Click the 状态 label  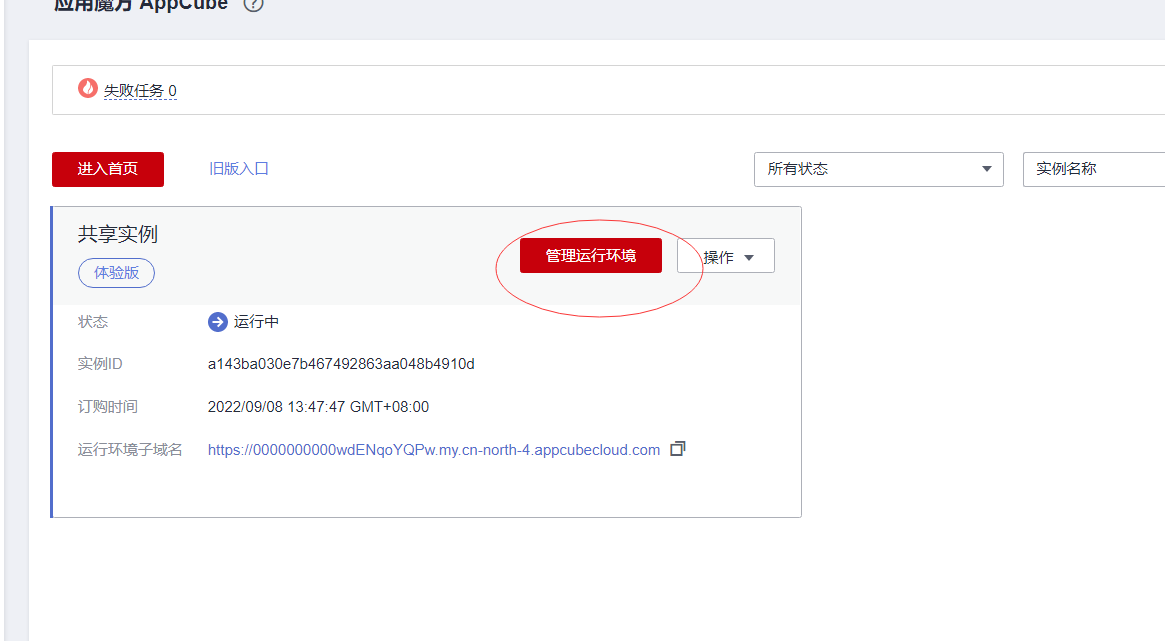[93, 322]
